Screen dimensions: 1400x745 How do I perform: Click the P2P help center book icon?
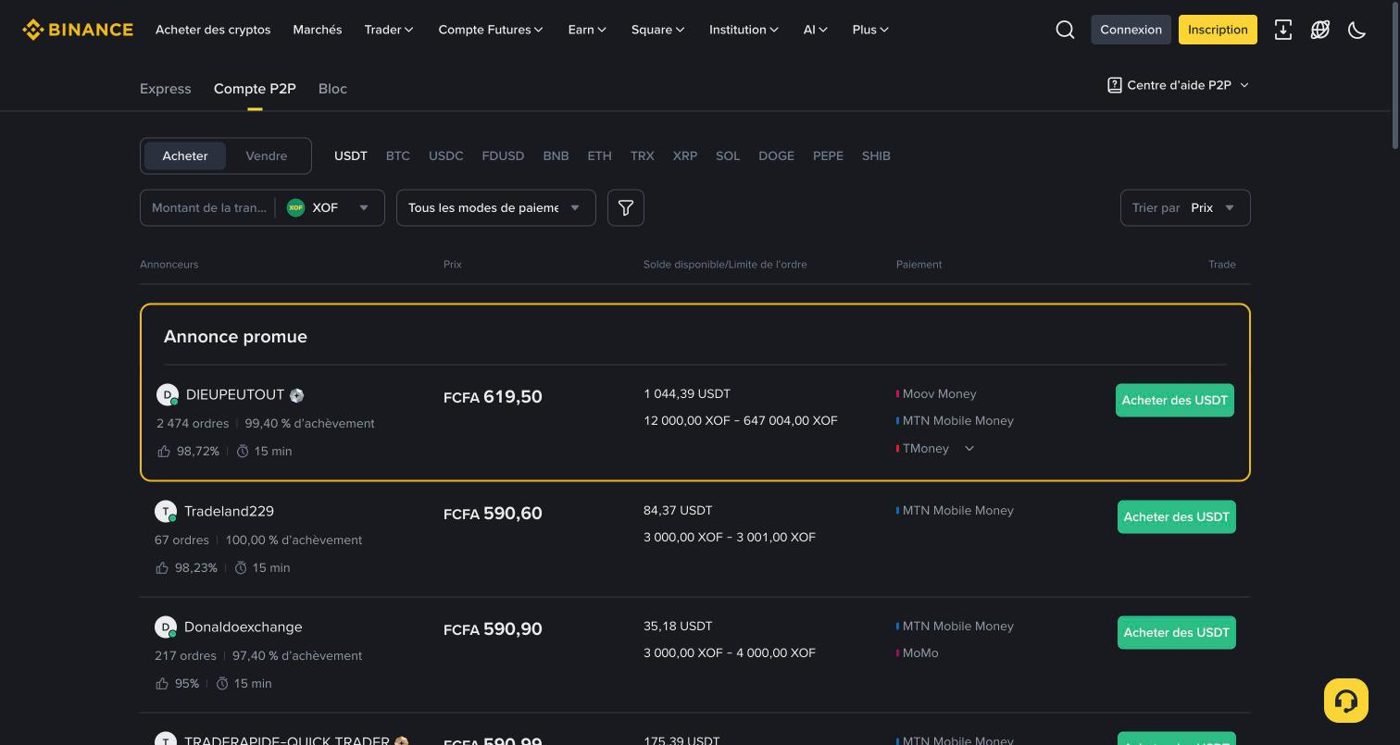click(1115, 85)
